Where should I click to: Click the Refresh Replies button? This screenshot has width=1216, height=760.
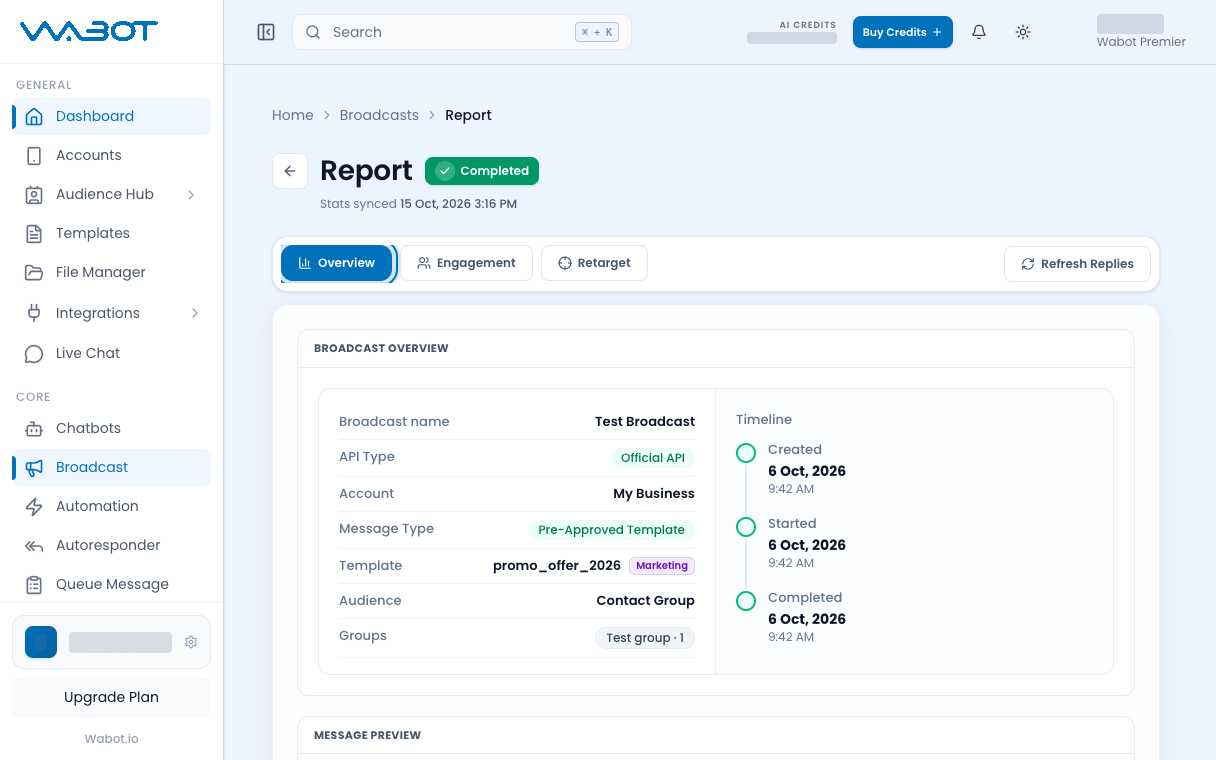tap(1077, 264)
